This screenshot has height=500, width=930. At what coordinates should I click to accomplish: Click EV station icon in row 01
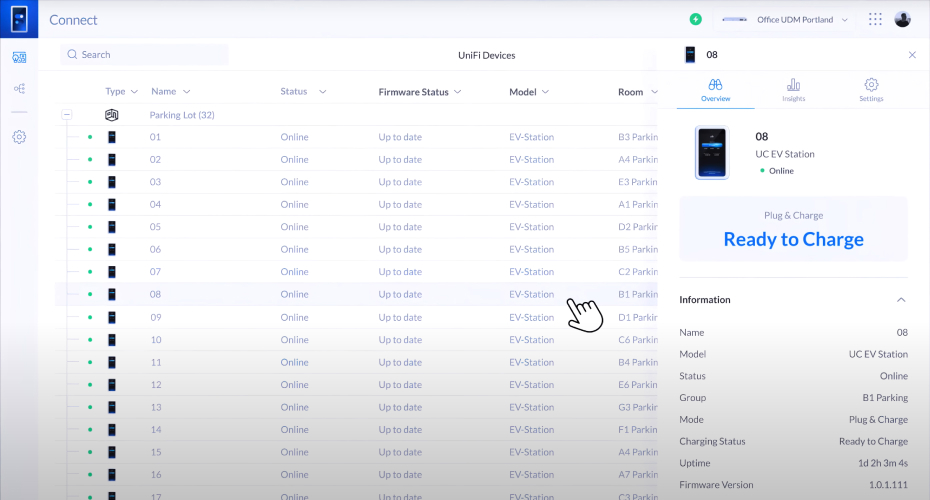tap(112, 137)
